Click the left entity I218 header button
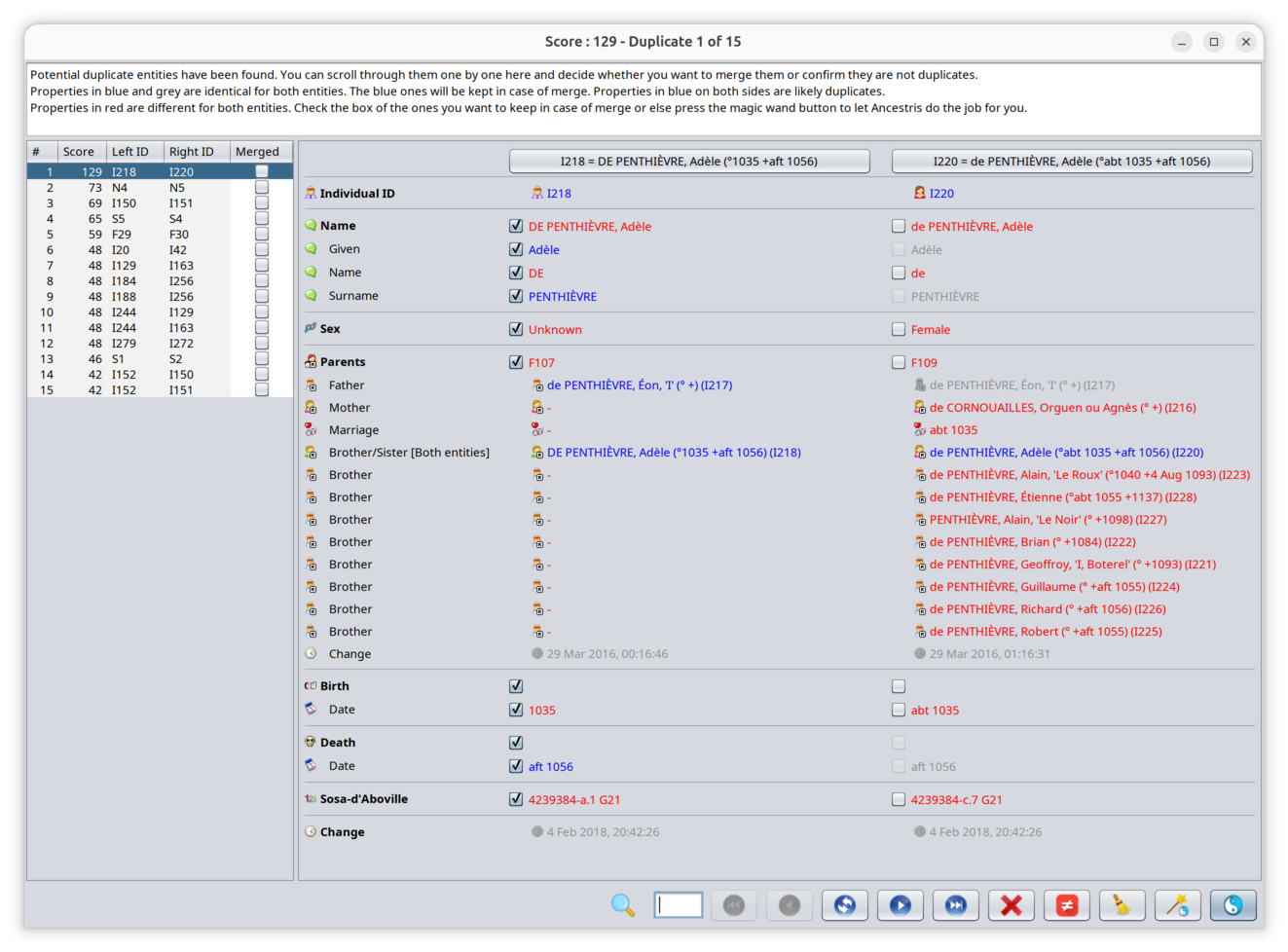1288x952 pixels. click(x=689, y=162)
